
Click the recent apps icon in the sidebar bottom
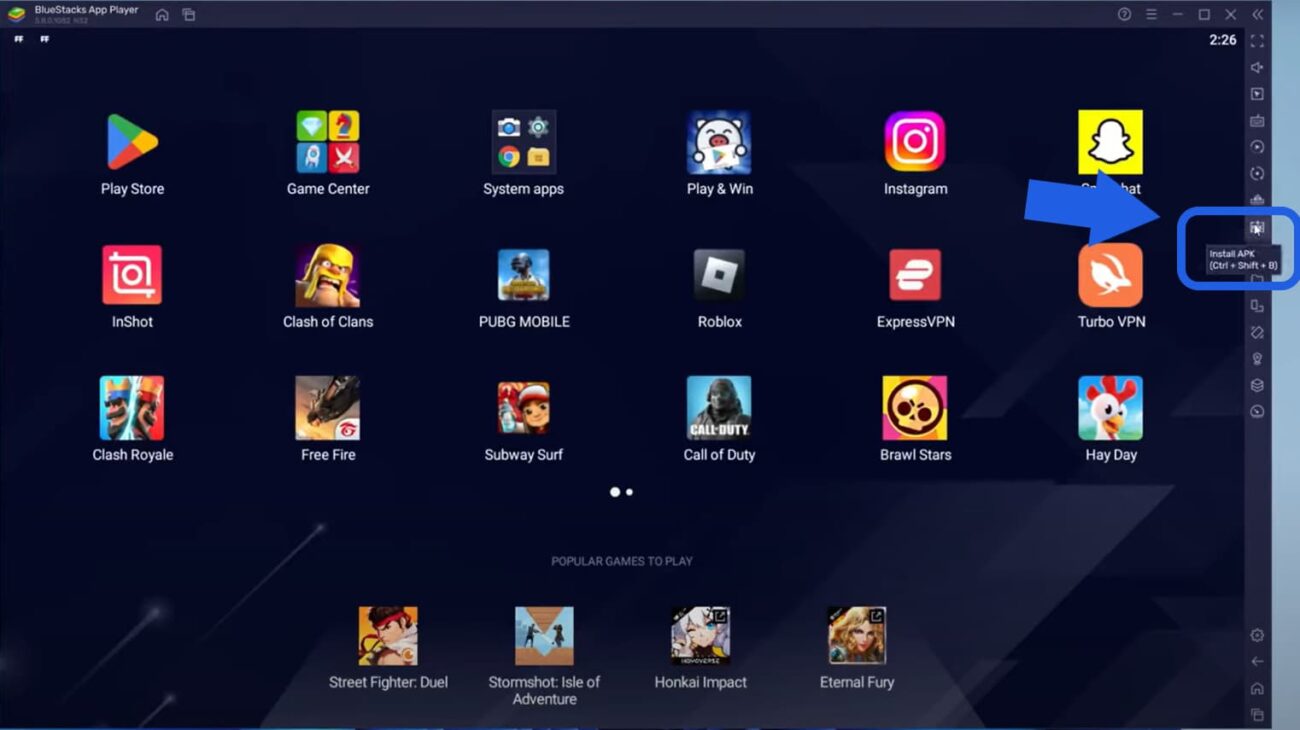1257,715
